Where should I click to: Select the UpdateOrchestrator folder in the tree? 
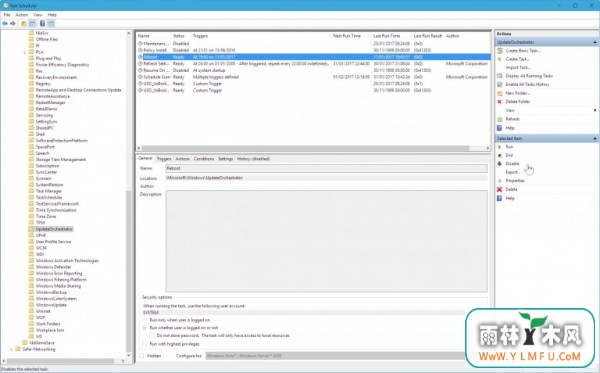coord(54,229)
